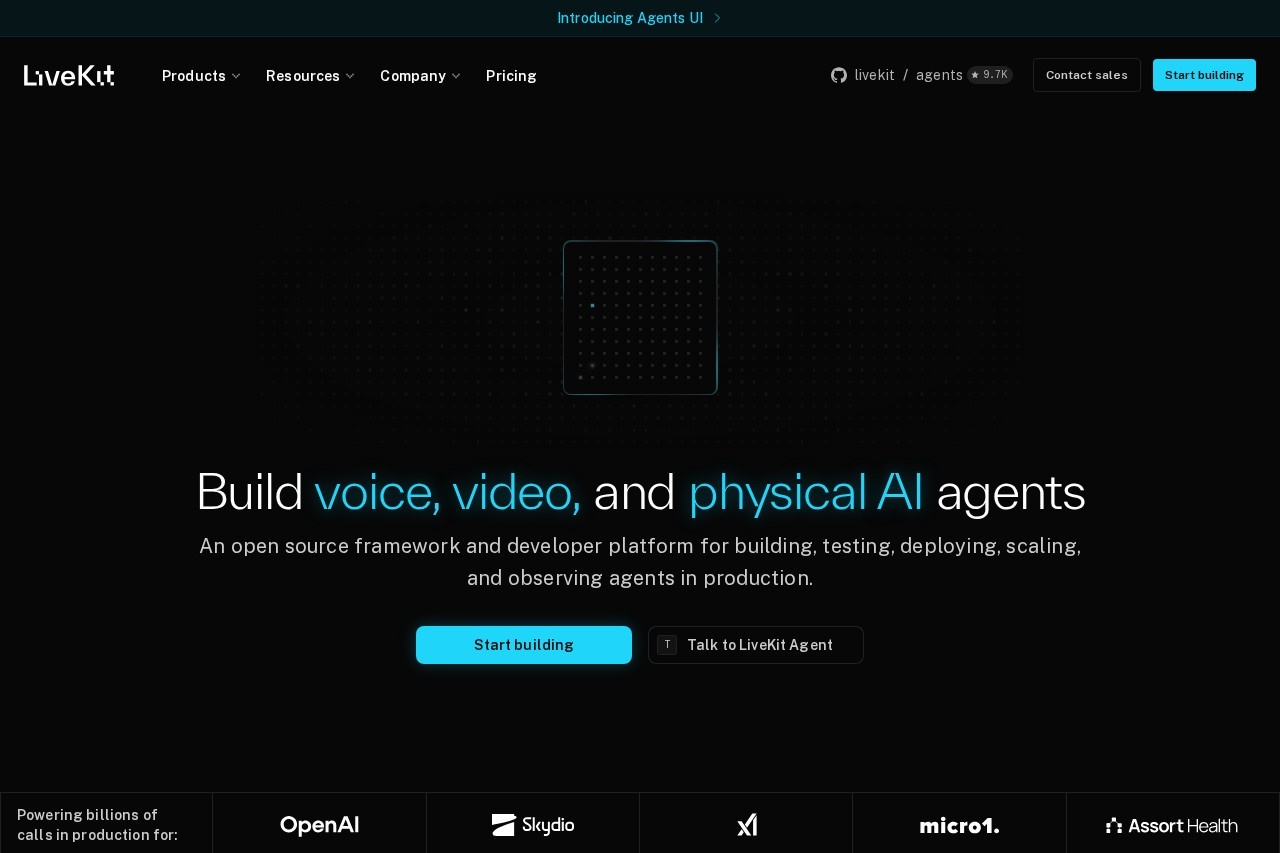
Task: Click the 'Powering billions of calls' text
Action: pos(97,825)
